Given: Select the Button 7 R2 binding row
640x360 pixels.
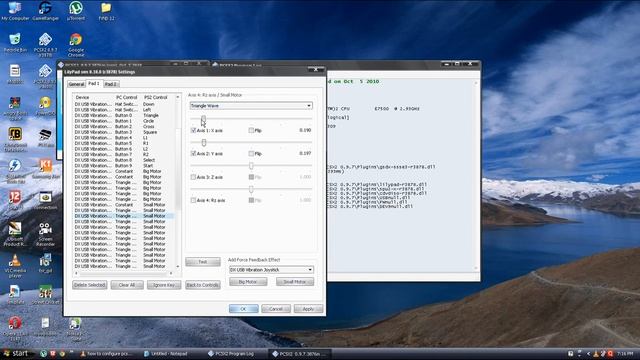Looking at the screenshot, I should (123, 154).
